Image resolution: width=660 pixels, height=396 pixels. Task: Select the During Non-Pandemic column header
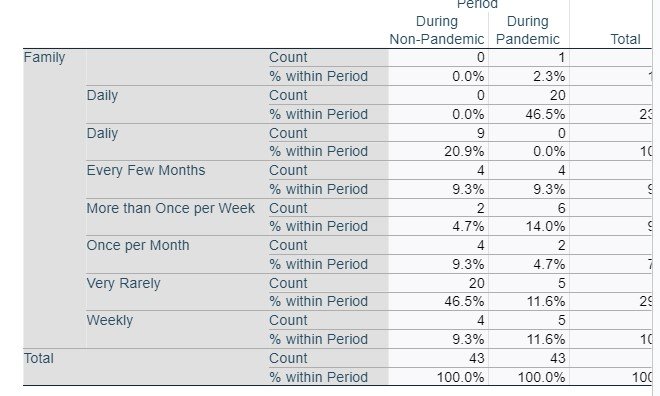pos(436,30)
